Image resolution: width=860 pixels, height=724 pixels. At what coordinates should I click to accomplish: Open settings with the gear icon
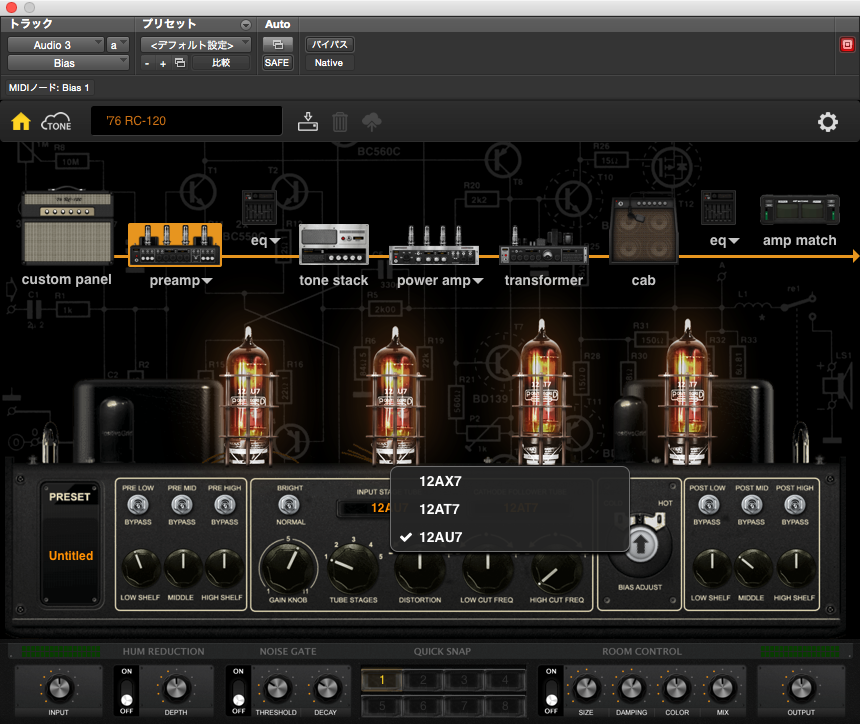tap(828, 122)
